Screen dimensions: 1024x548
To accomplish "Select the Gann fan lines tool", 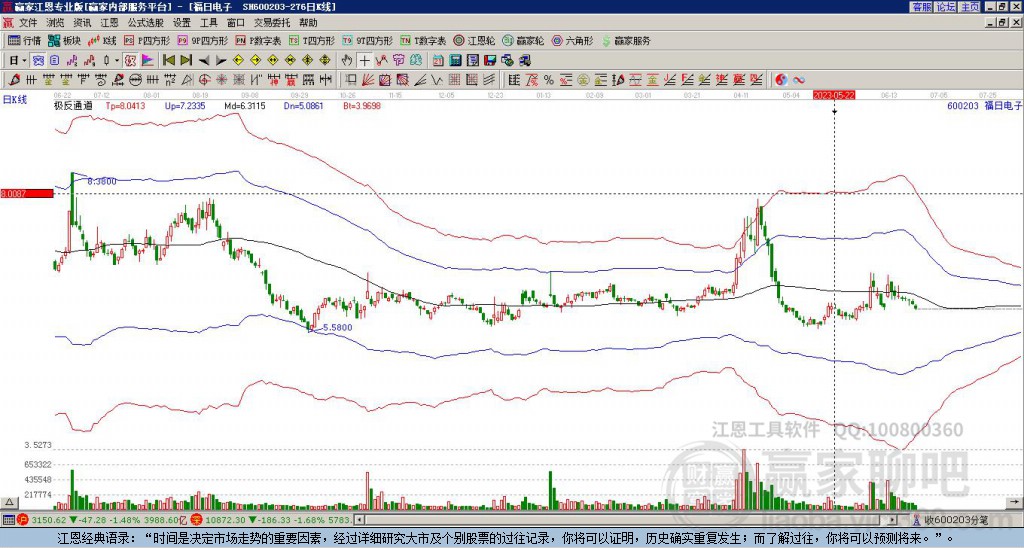I will (x=368, y=80).
